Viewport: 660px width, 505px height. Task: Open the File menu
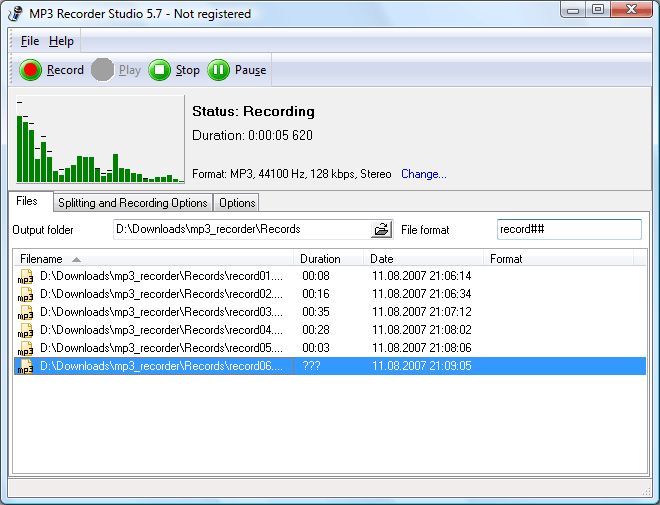tap(30, 41)
